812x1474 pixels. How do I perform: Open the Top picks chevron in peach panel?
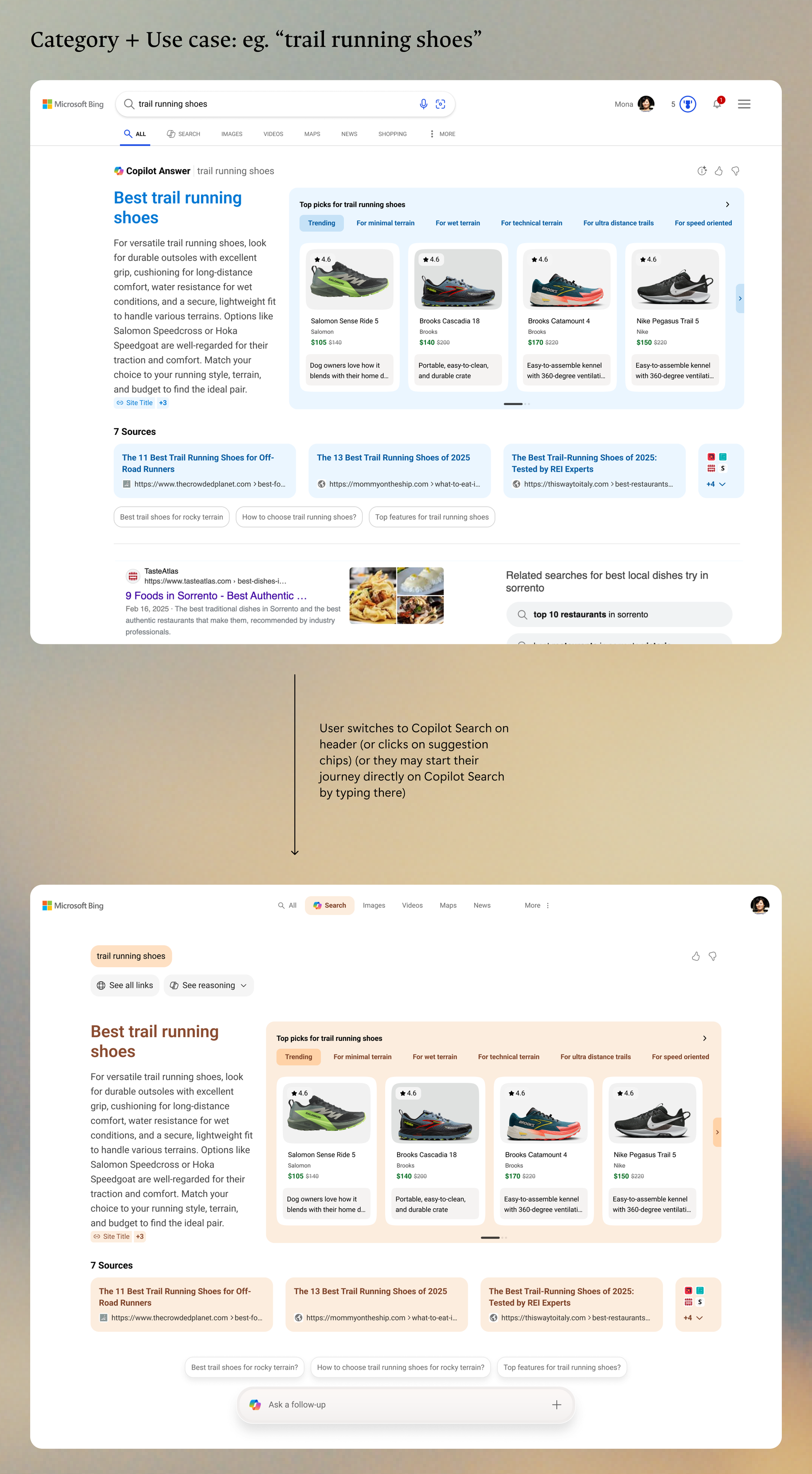705,1037
